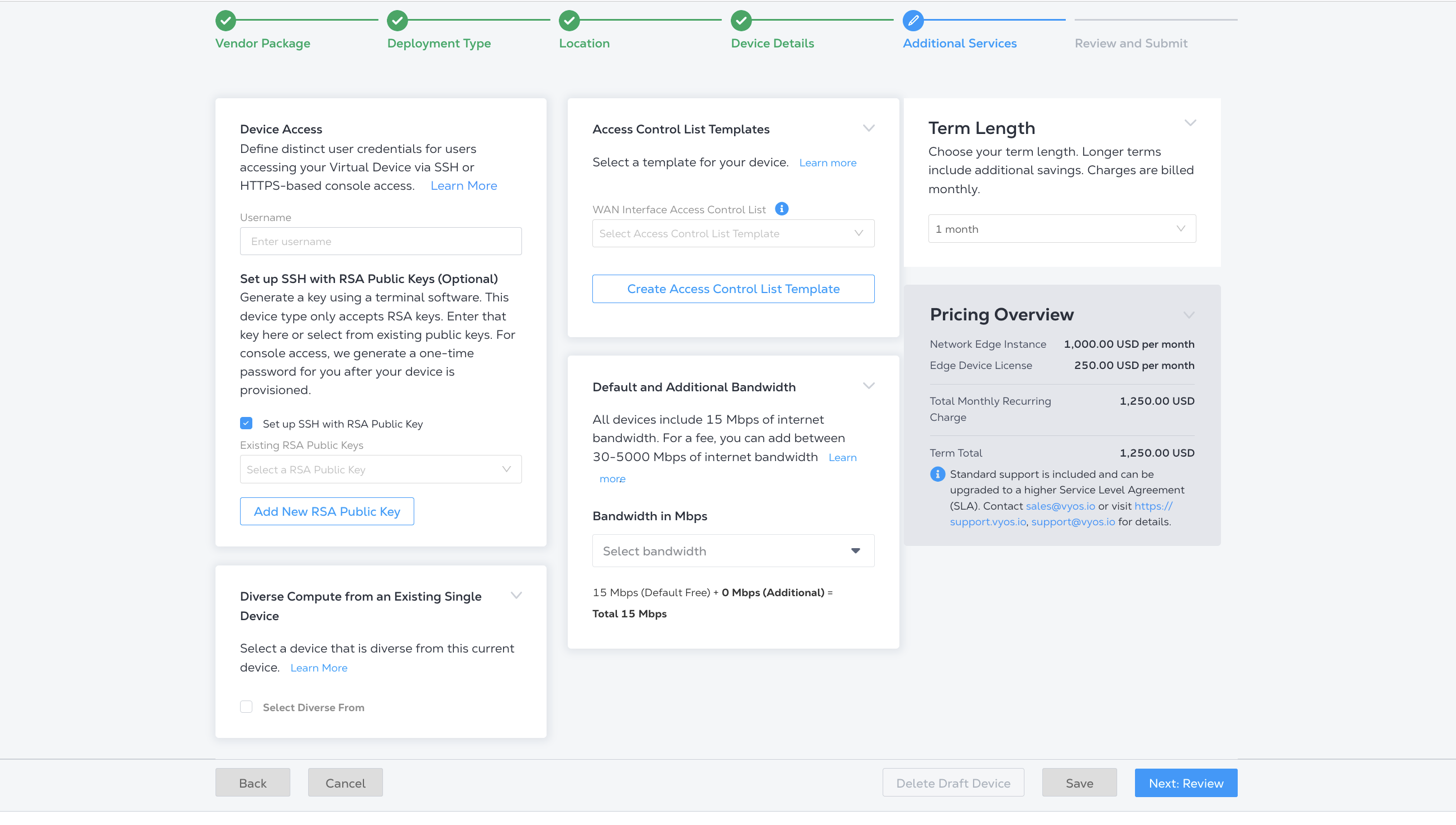This screenshot has width=1456, height=825.
Task: Click the Vendor Package completed step checkmark
Action: [x=226, y=21]
